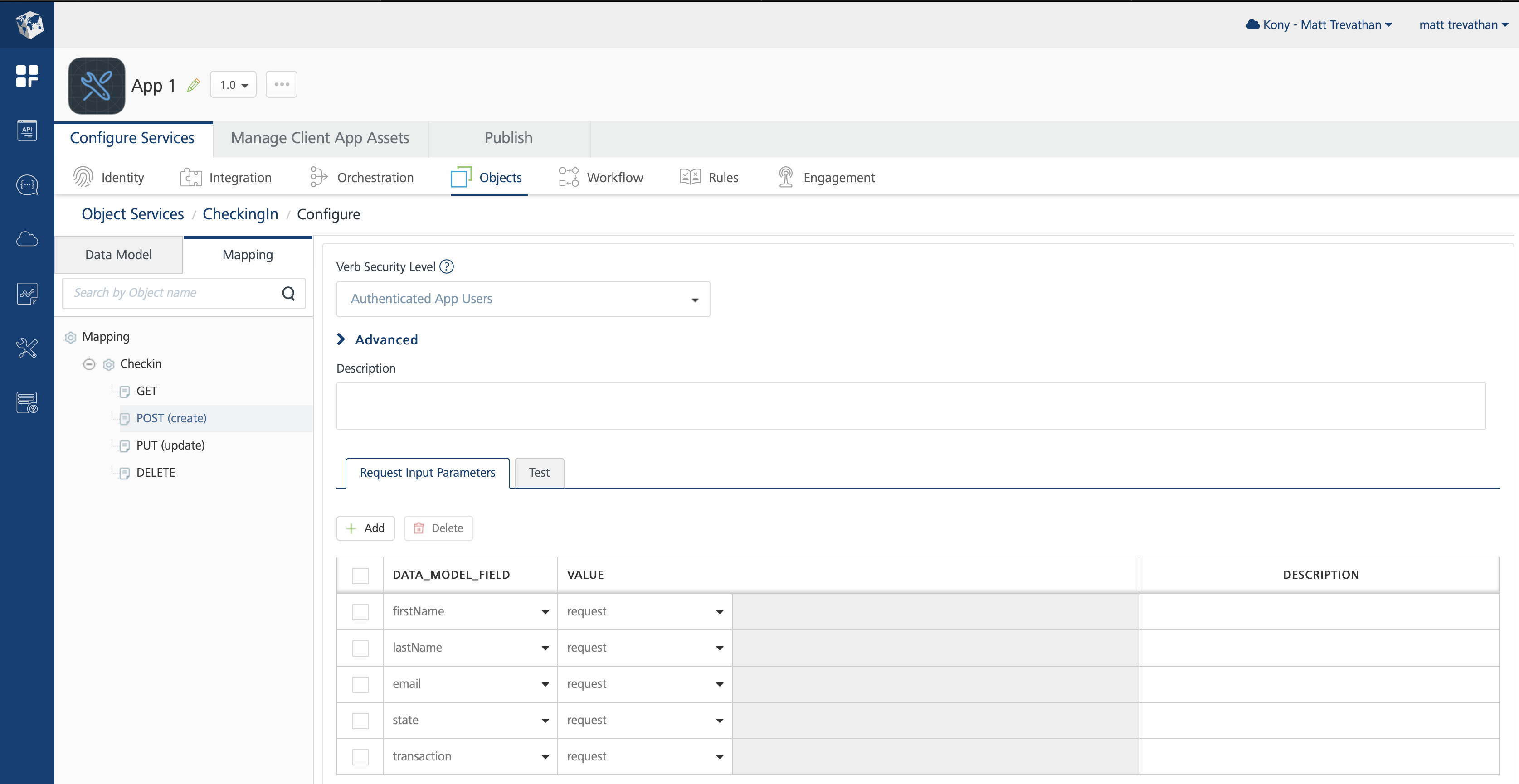Open the apps dashboard from the sidebar
1519x784 pixels.
[x=27, y=76]
